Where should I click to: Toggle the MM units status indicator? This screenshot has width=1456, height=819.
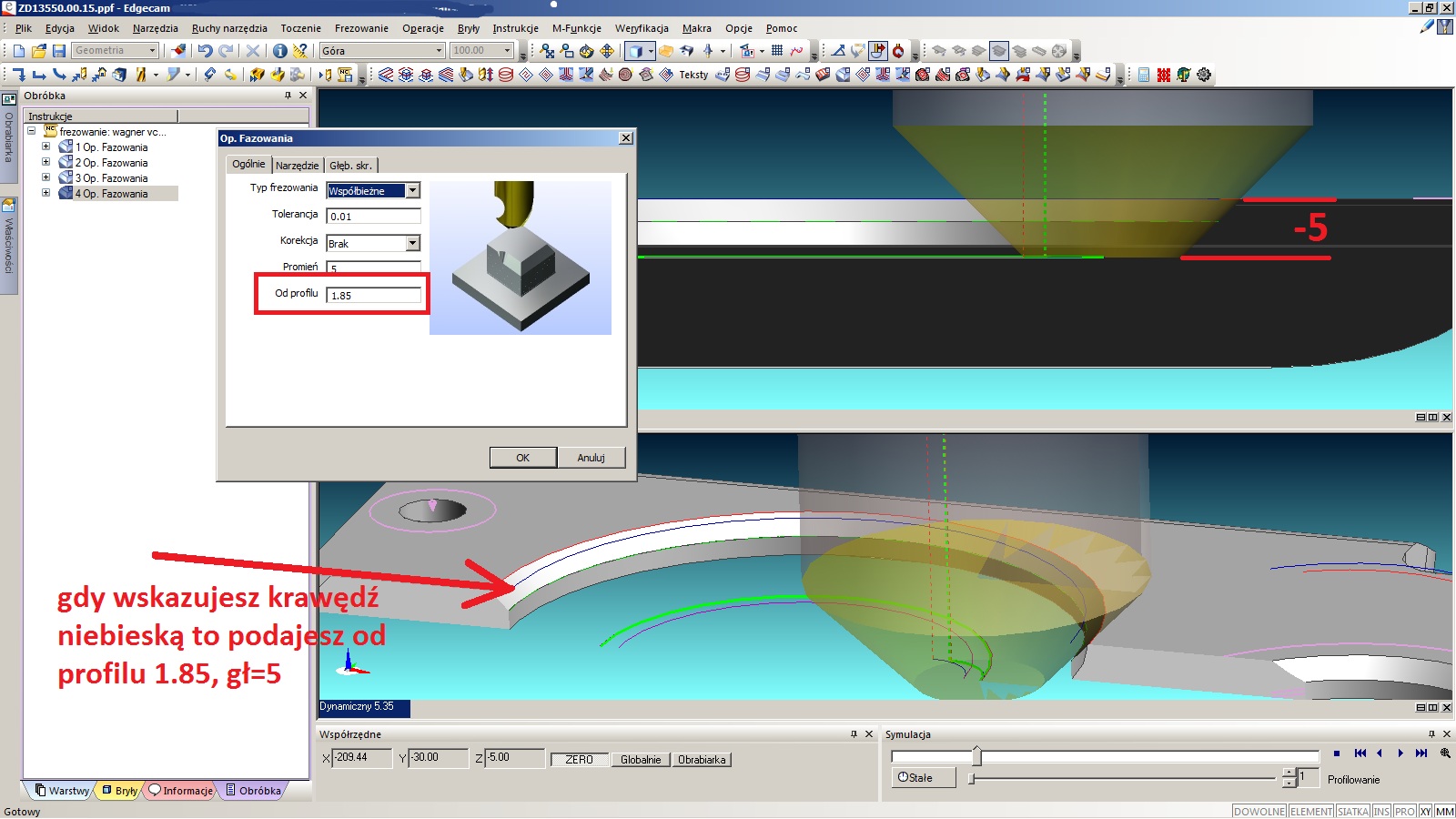coord(1444,811)
